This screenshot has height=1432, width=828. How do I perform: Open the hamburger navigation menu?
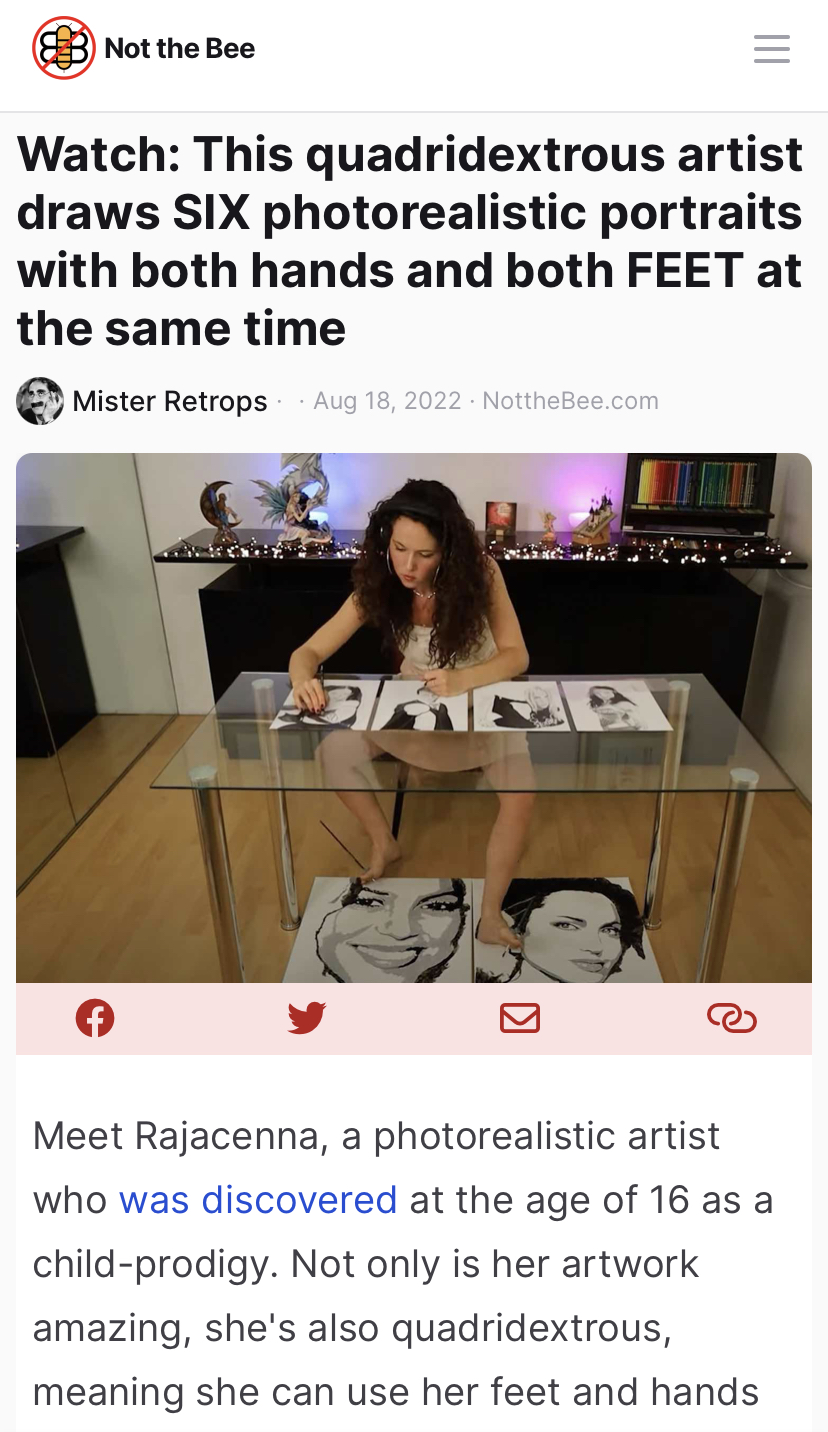point(772,48)
